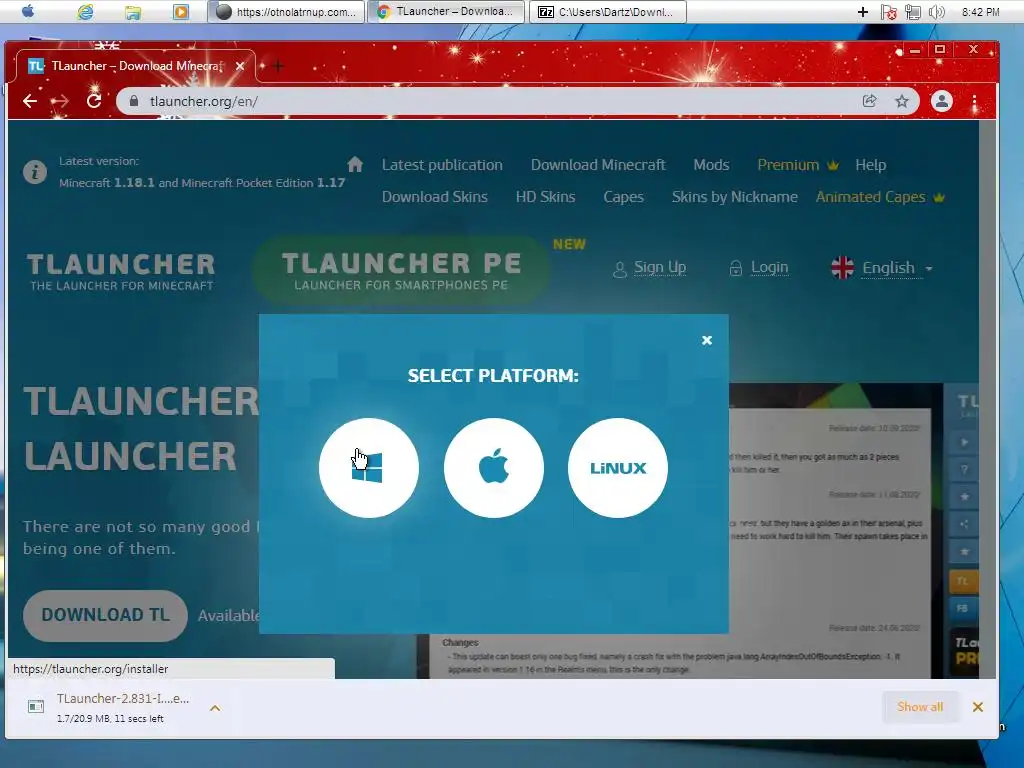Open HD Skins menu item
Viewport: 1024px width, 768px height.
click(x=545, y=197)
